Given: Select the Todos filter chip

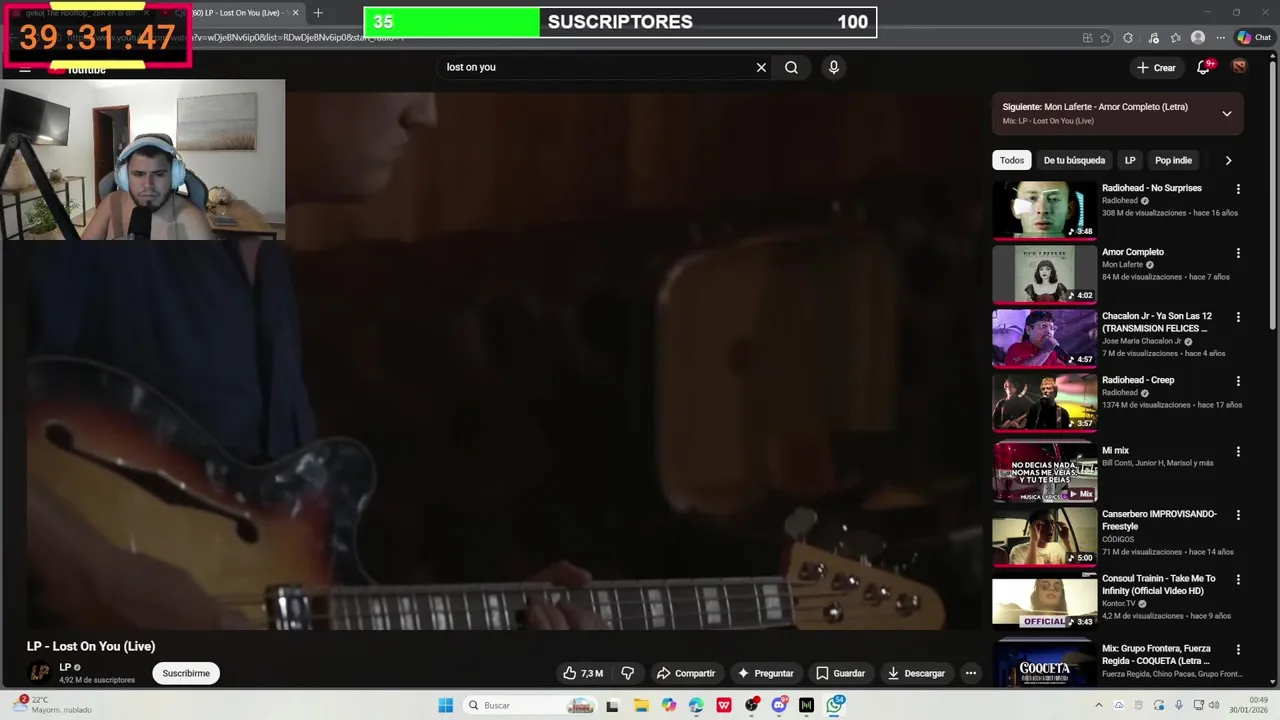Looking at the screenshot, I should coord(1012,160).
